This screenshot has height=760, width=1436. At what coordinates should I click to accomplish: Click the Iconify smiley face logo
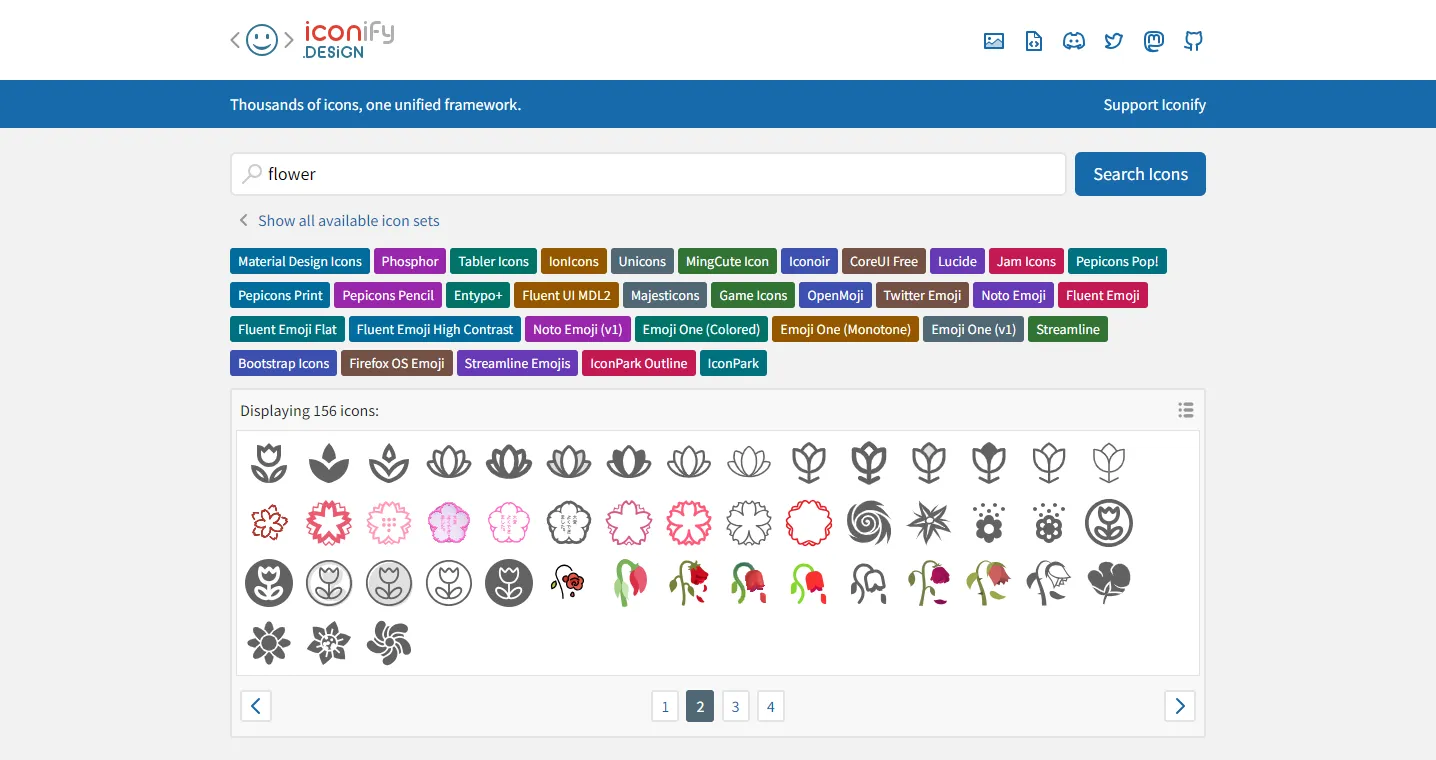[261, 40]
